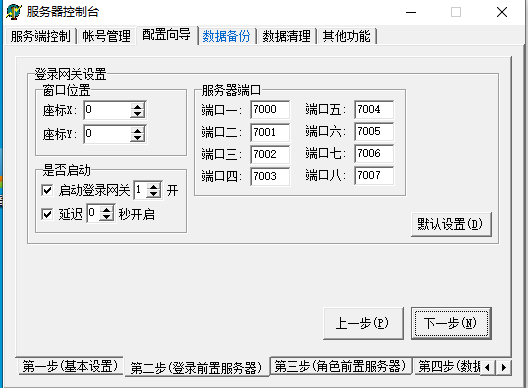Viewport: 528px width, 388px height.
Task: Decrease the 座标X spinner value
Action: coord(137,114)
